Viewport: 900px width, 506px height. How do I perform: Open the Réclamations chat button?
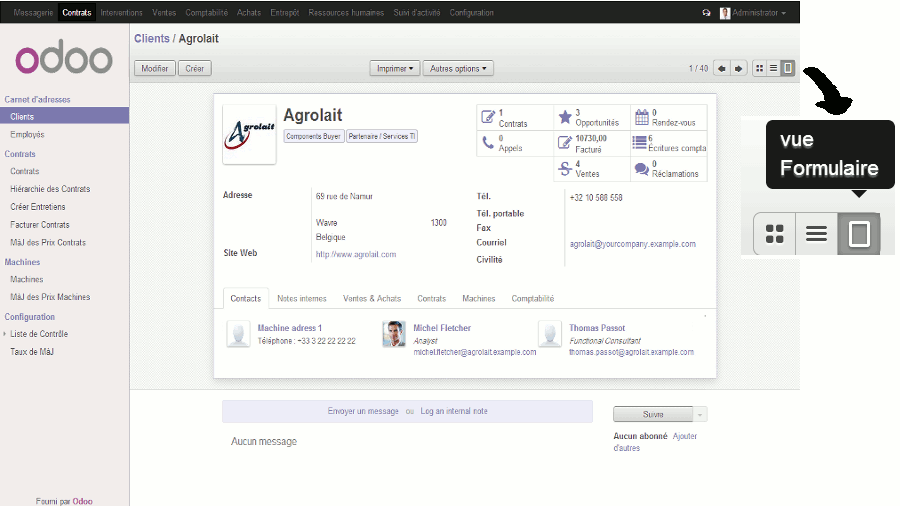click(669, 169)
